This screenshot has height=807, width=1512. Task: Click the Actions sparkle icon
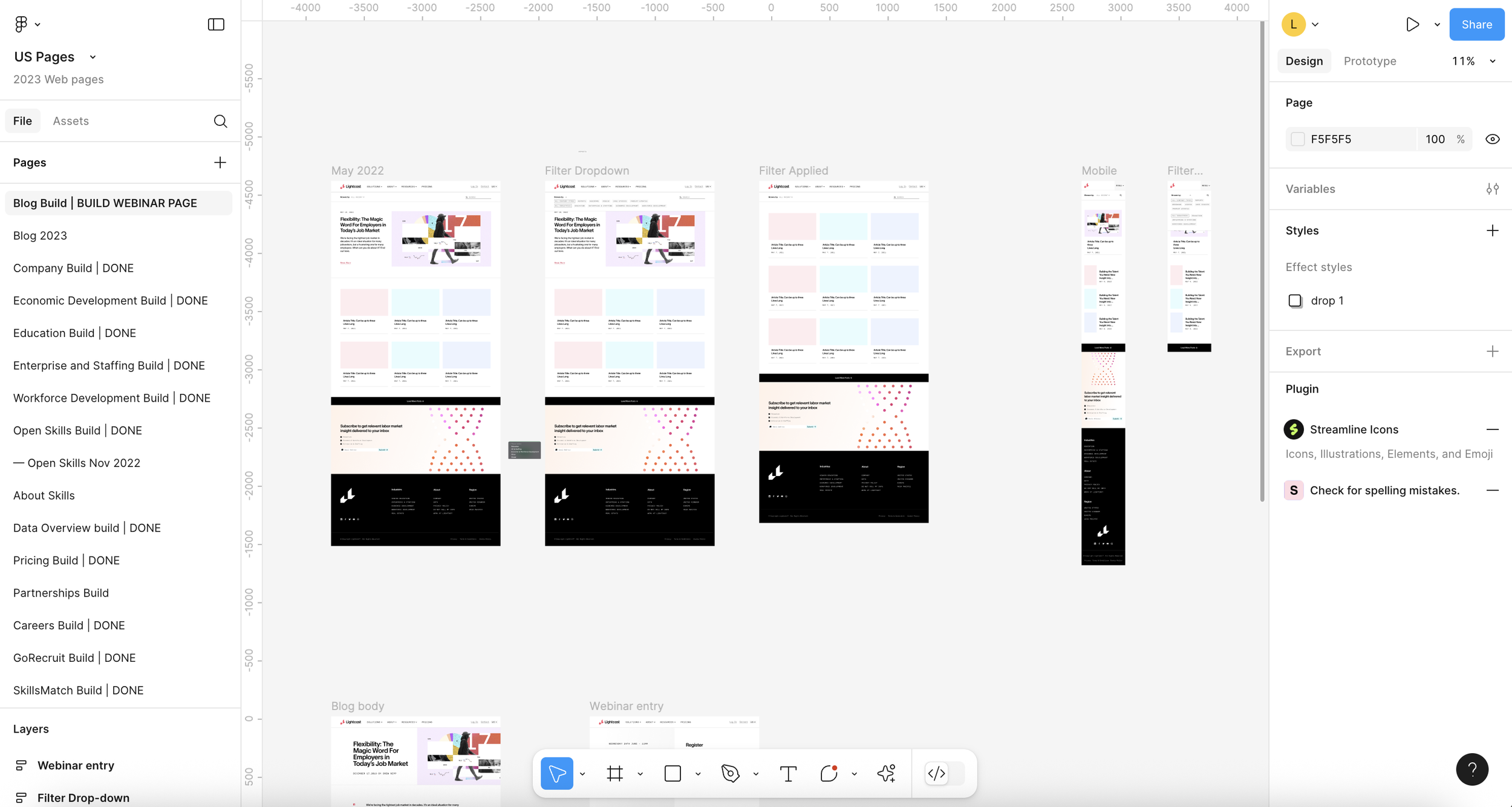pyautogui.click(x=887, y=773)
